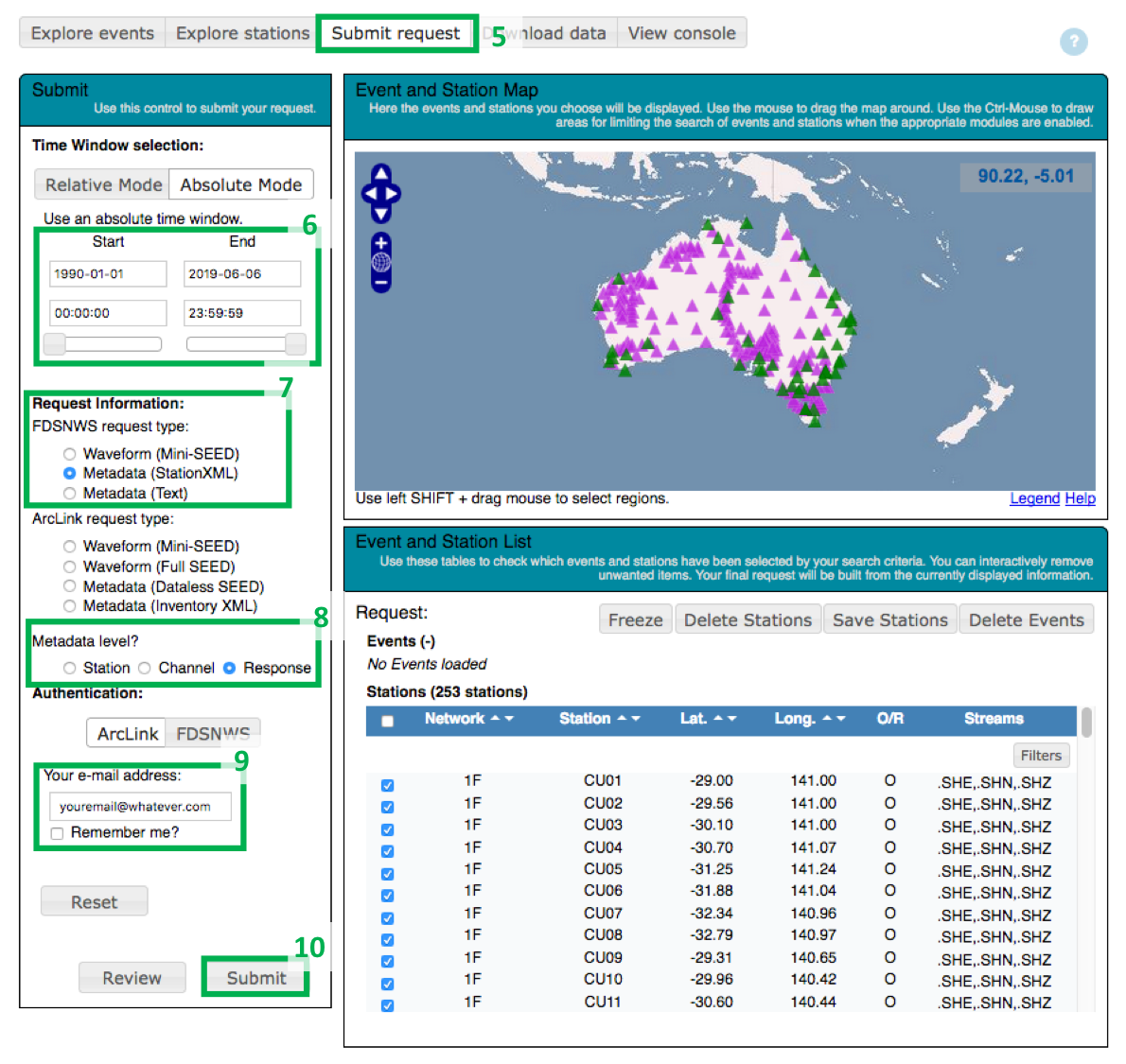Screen dimensions: 1126x1064
Task: Select Waveform (Mini-SEED) FDSNWS request type
Action: point(69,453)
